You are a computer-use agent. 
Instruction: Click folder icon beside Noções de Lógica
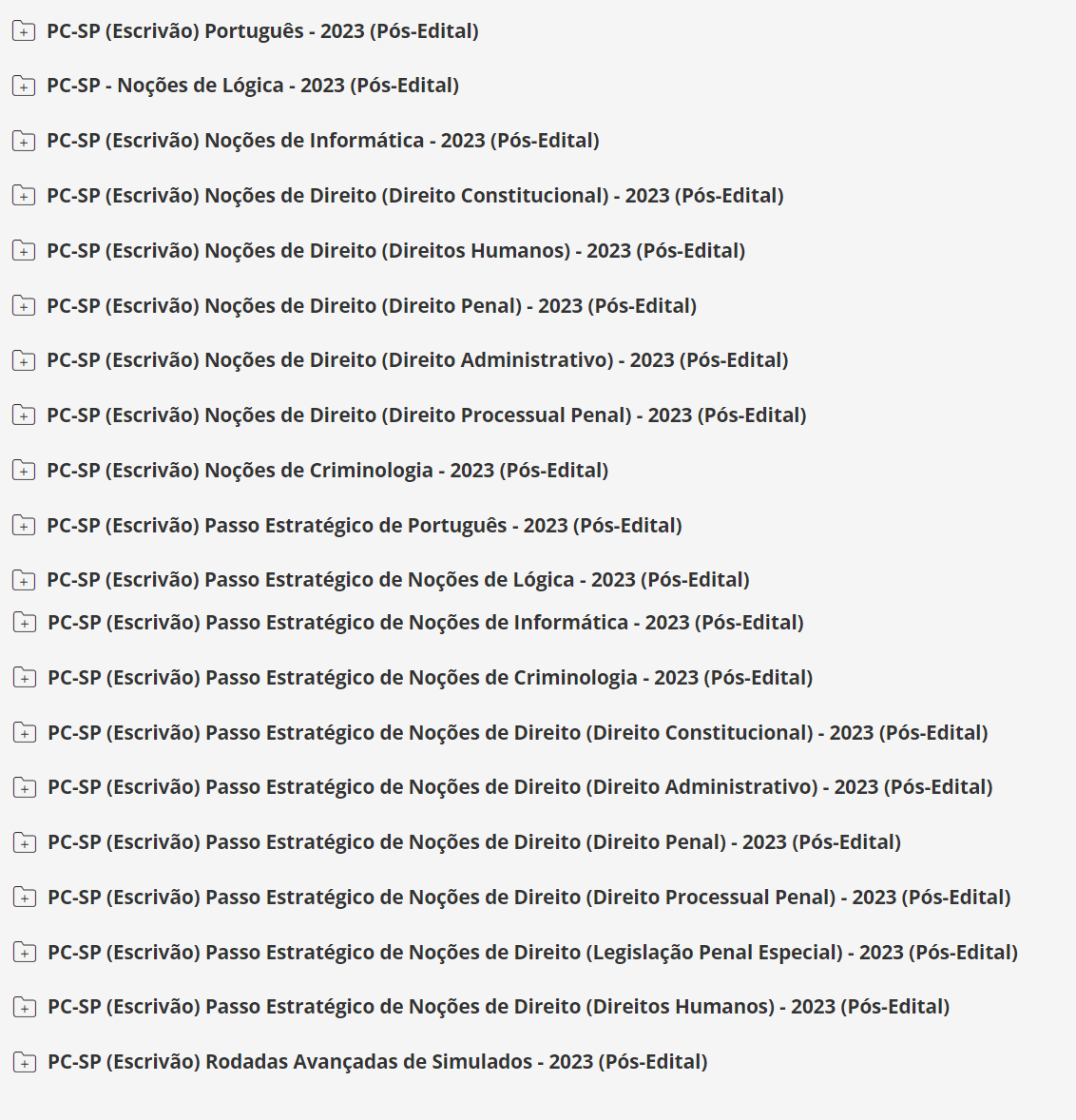coord(23,87)
